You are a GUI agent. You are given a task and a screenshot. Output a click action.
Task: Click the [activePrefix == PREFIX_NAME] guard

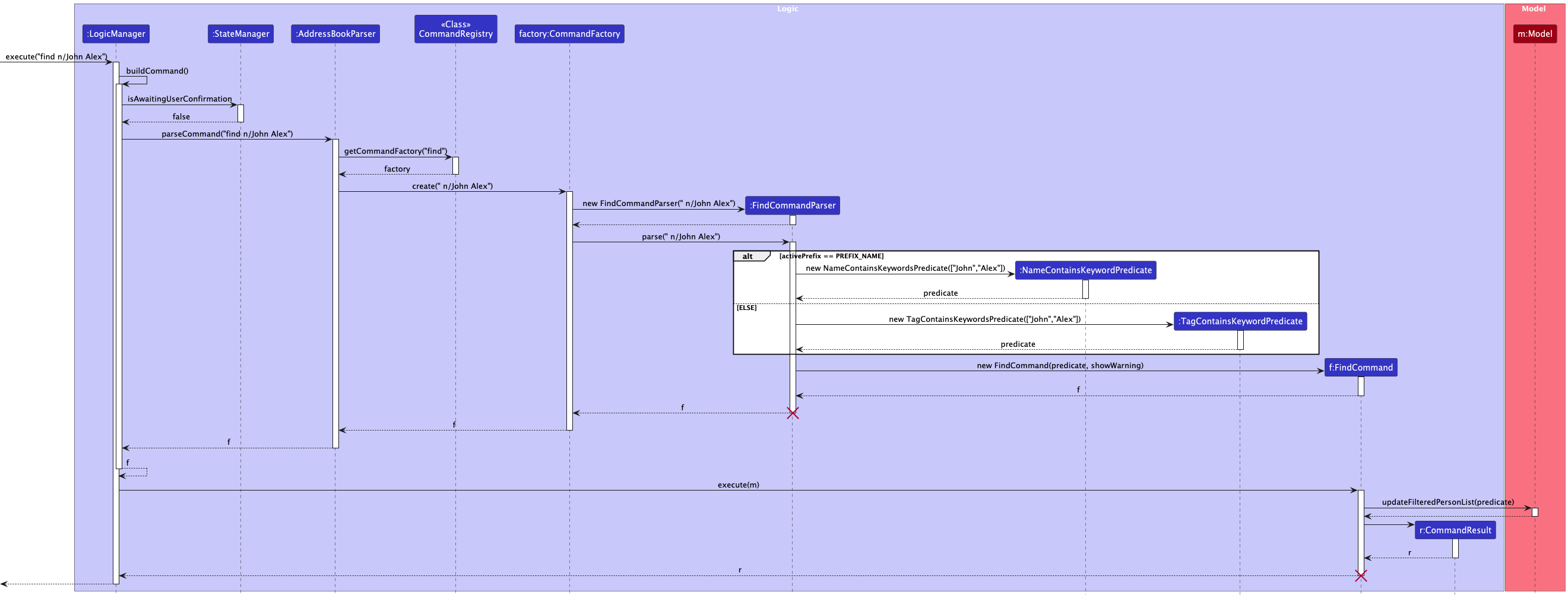(x=831, y=257)
